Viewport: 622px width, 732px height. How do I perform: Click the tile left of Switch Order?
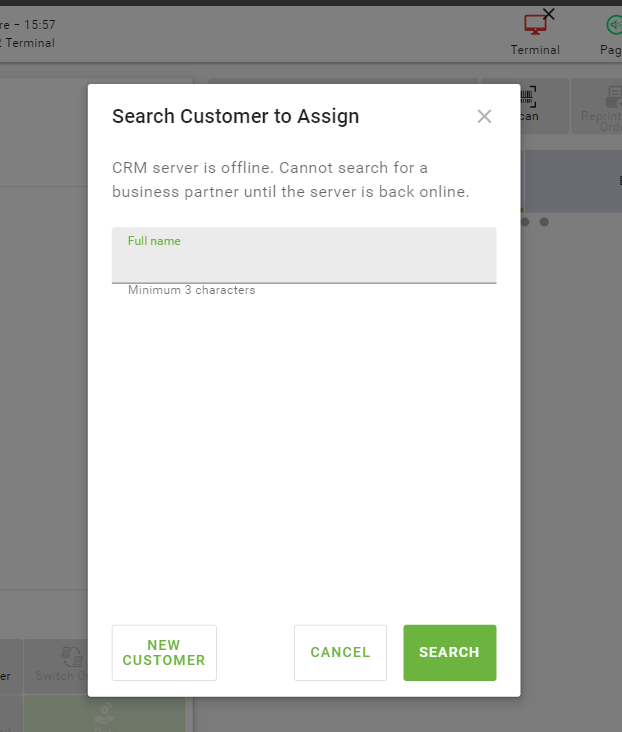[8, 665]
